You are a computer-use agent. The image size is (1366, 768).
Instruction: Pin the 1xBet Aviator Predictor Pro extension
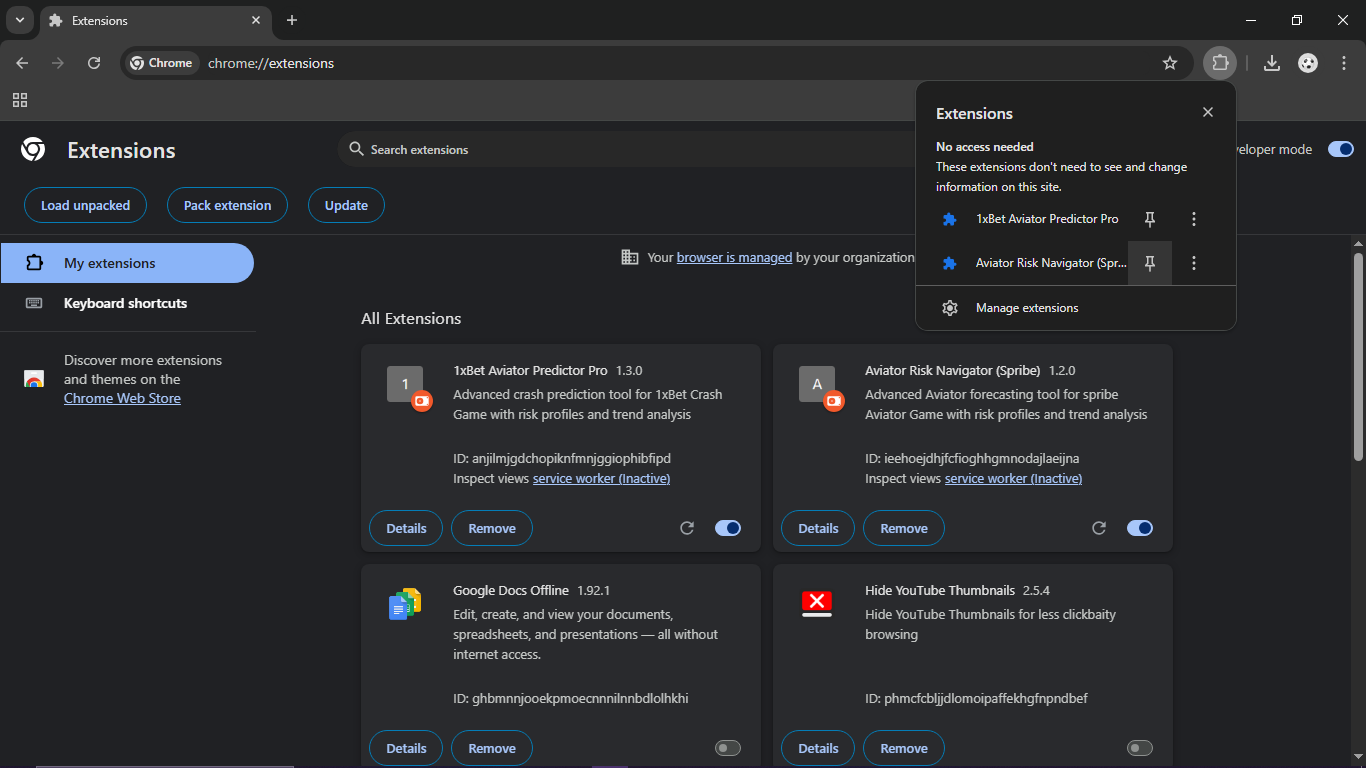[1150, 219]
